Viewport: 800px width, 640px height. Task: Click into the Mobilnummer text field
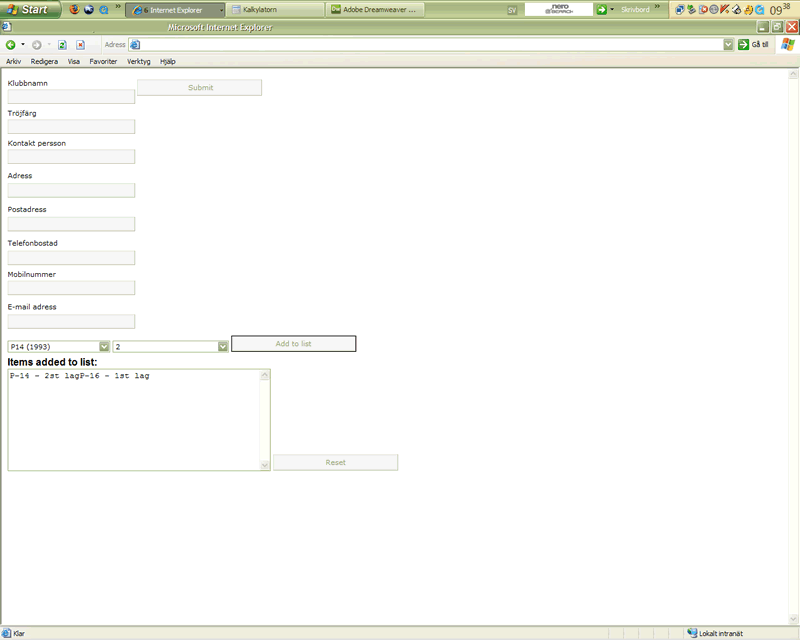[x=71, y=288]
